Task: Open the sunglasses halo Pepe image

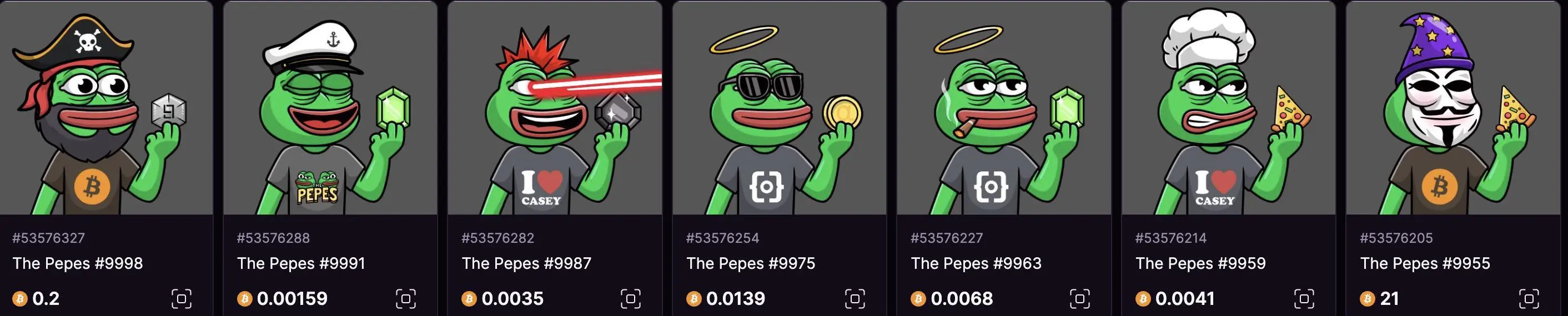Action: [780, 108]
